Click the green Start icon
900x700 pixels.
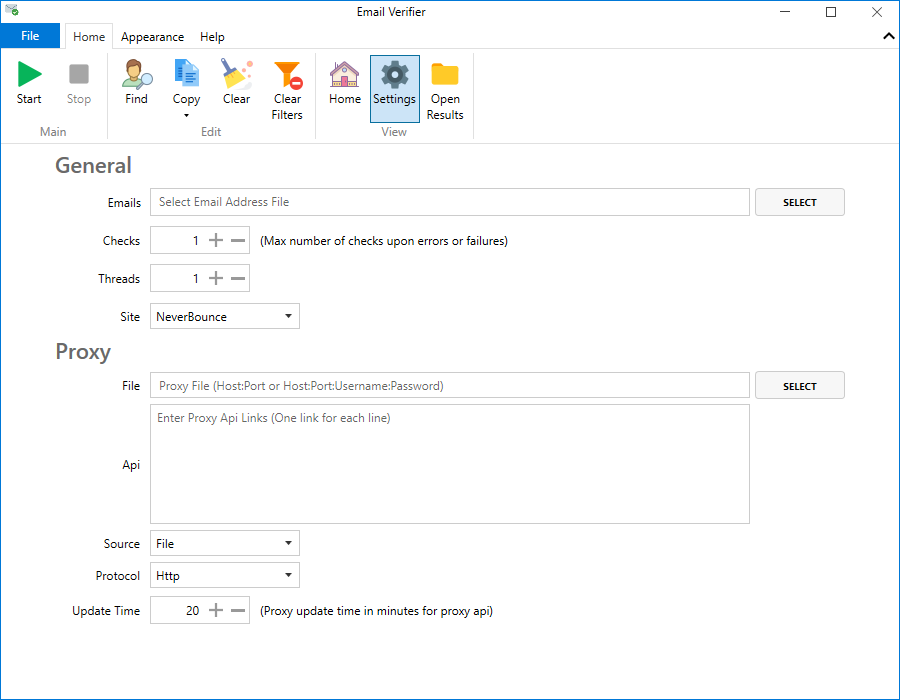click(x=29, y=74)
